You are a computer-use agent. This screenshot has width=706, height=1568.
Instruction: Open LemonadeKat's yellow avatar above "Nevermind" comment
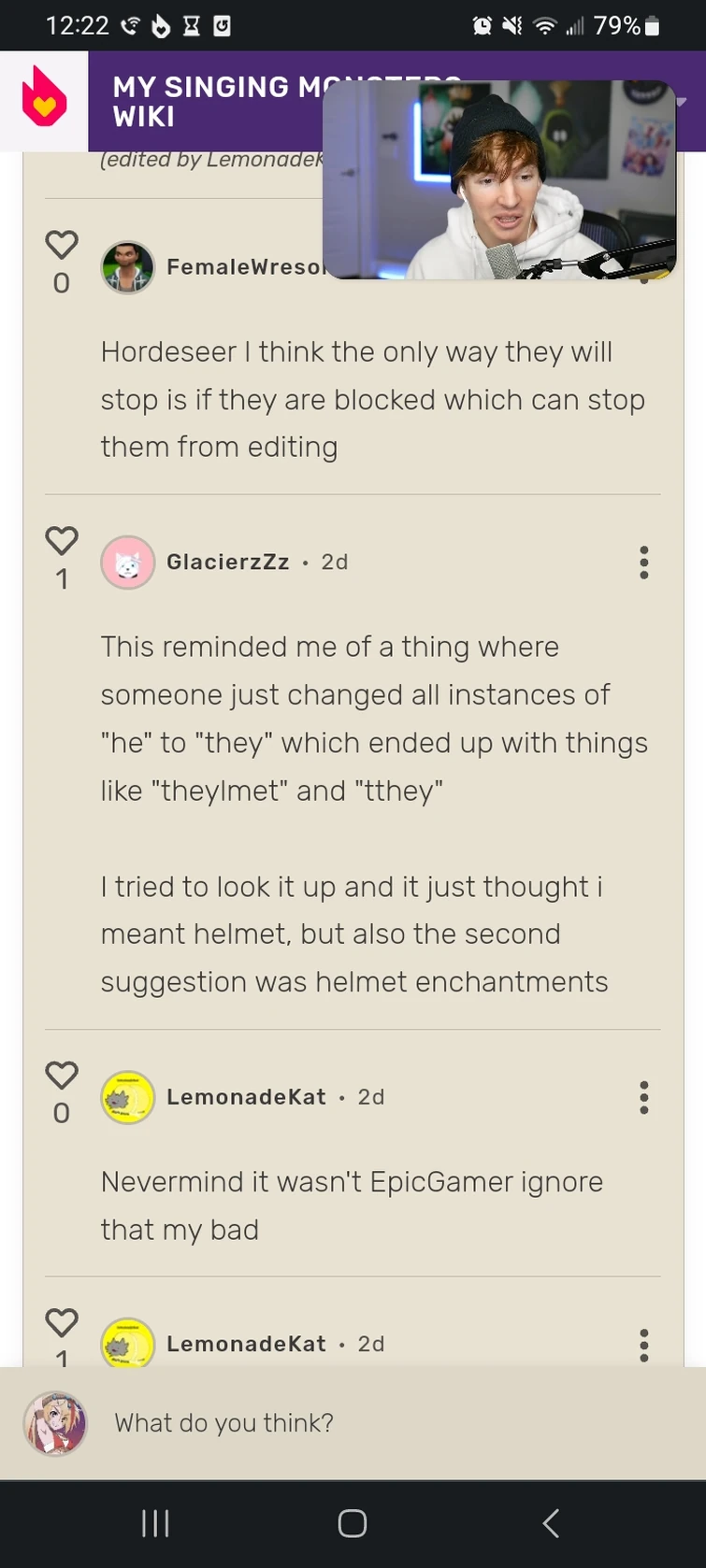coord(127,1098)
